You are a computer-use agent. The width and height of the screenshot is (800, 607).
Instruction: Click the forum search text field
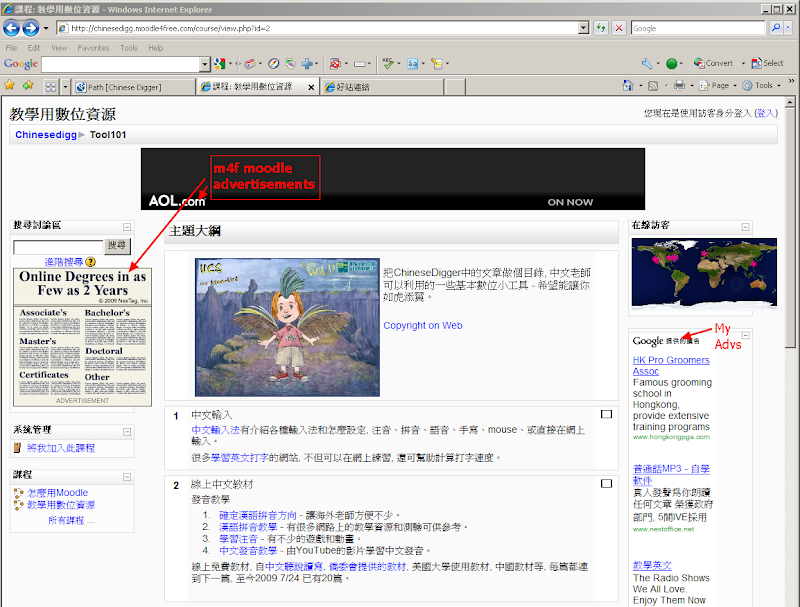point(58,247)
